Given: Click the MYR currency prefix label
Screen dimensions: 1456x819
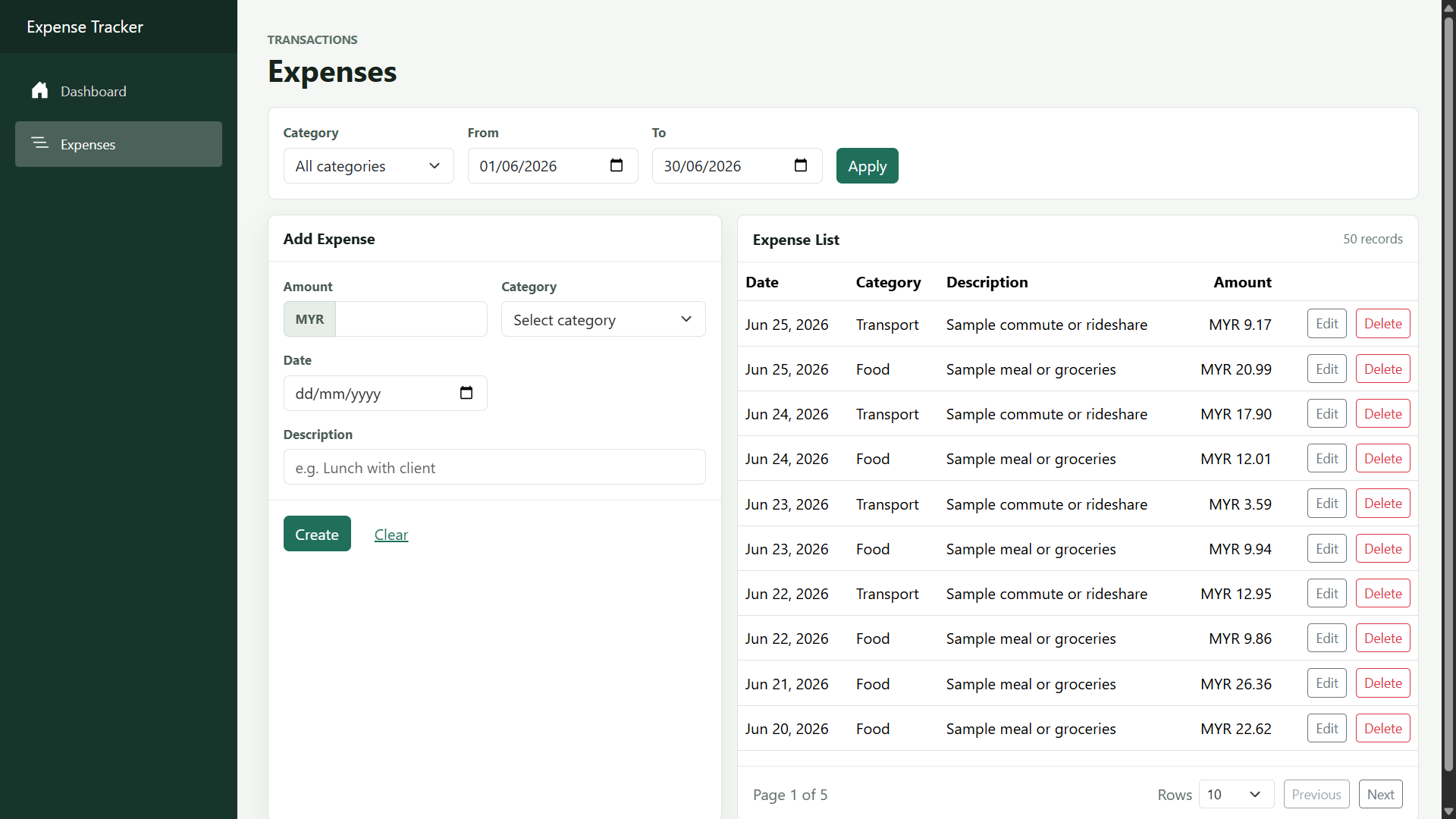Looking at the screenshot, I should (x=309, y=319).
